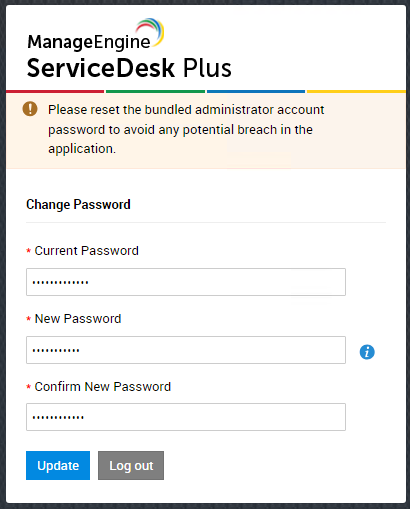Click the red asterisk beside New Password
Image resolution: width=410 pixels, height=509 pixels.
pyautogui.click(x=29, y=319)
